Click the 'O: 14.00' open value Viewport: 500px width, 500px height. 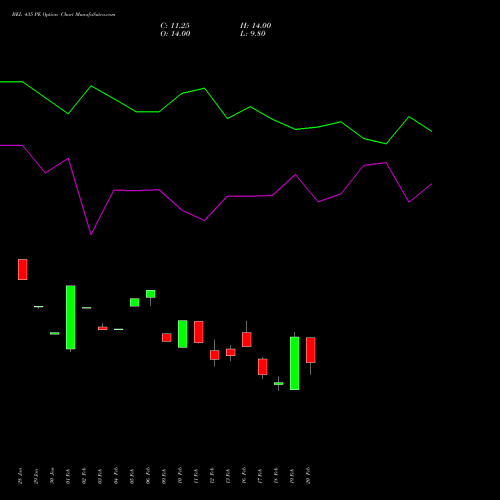(x=175, y=34)
